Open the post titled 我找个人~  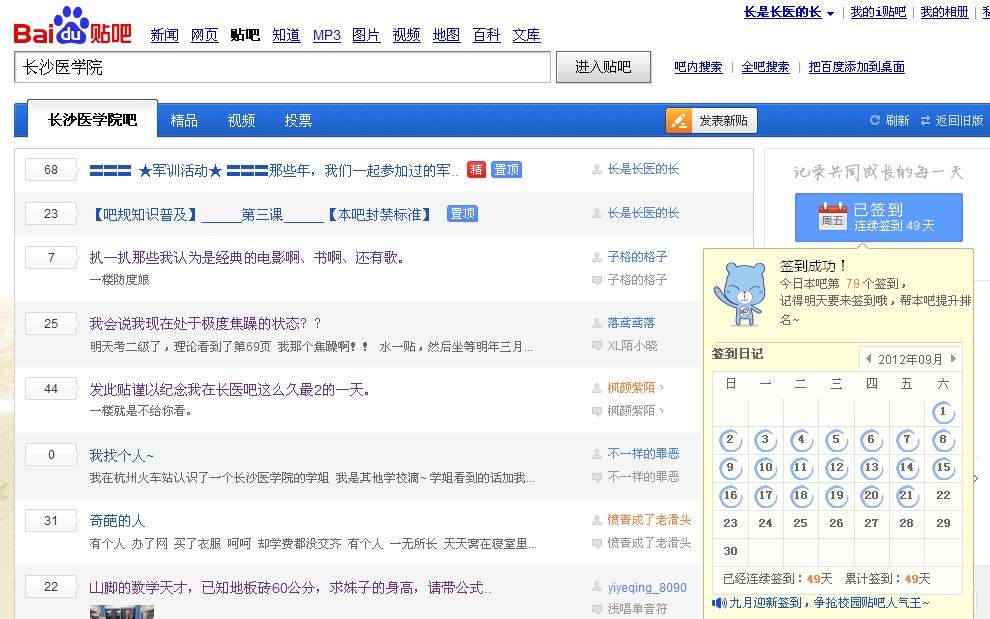point(121,455)
